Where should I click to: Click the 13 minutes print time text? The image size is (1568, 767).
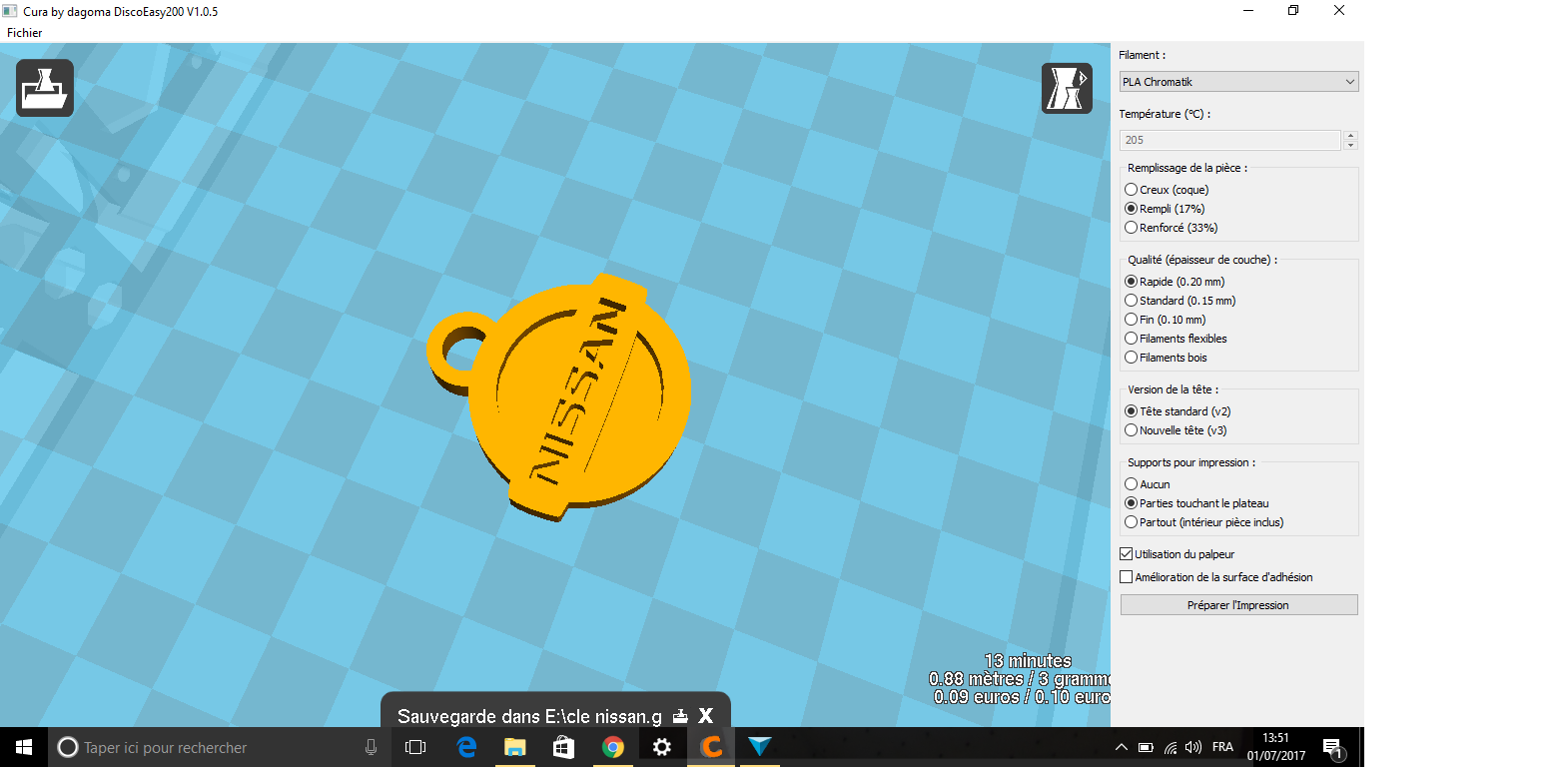pyautogui.click(x=1028, y=661)
